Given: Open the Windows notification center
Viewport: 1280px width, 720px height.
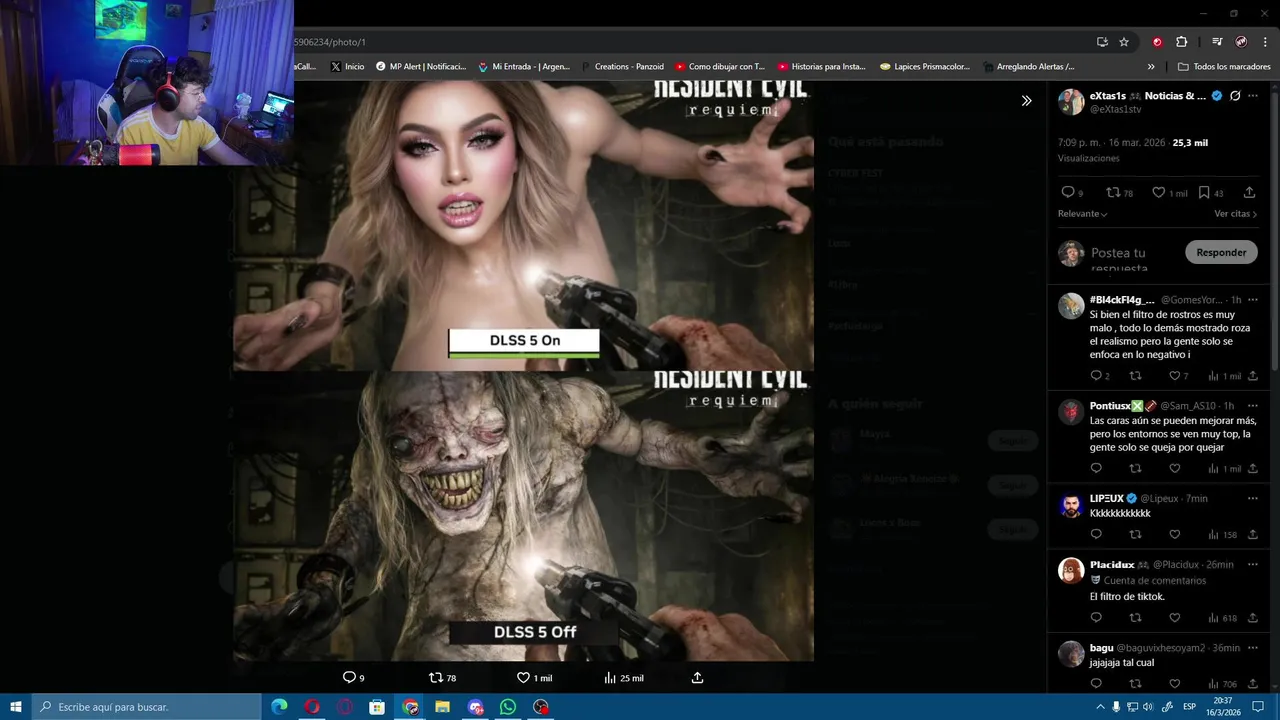Looking at the screenshot, I should click(x=1258, y=707).
